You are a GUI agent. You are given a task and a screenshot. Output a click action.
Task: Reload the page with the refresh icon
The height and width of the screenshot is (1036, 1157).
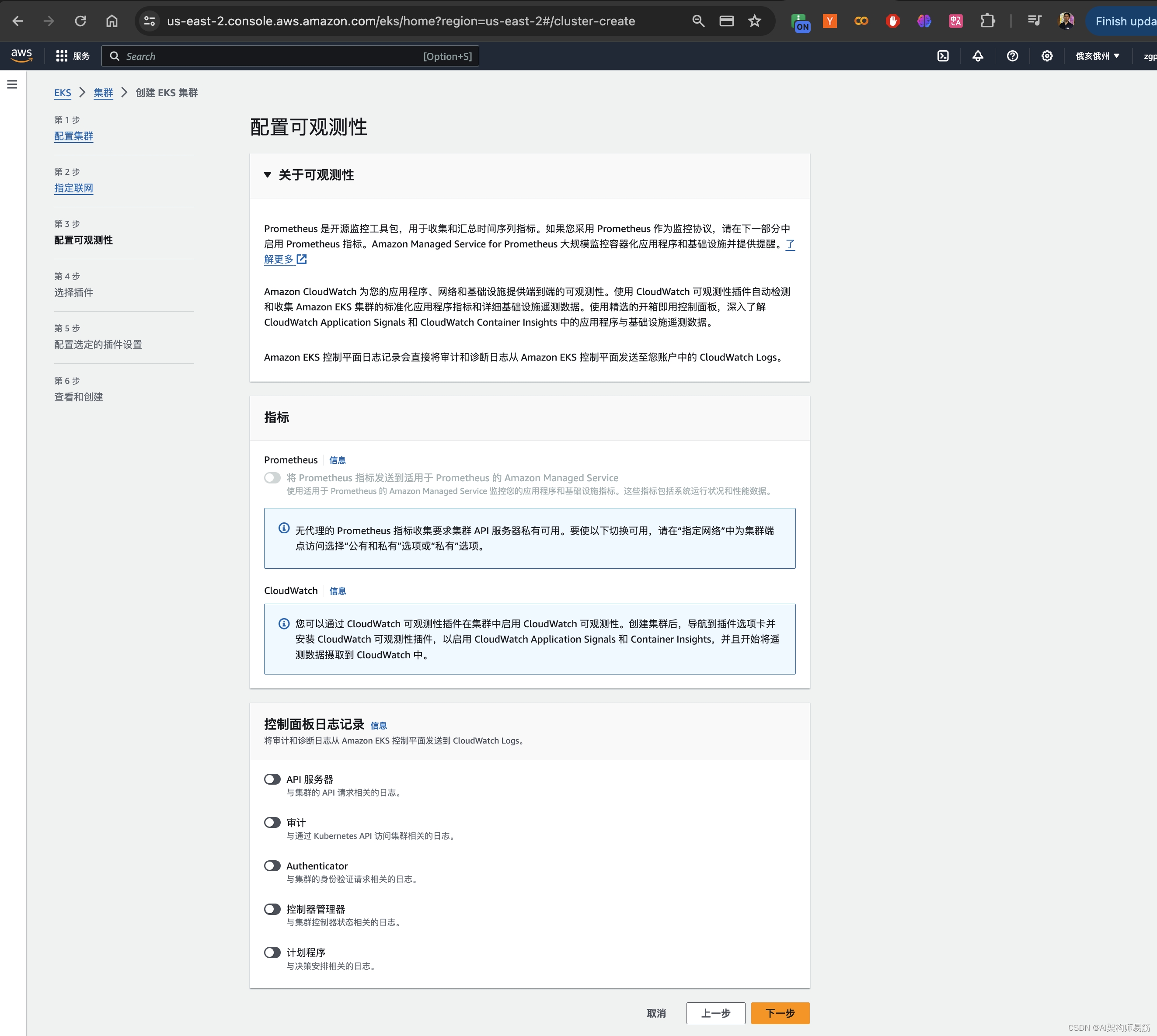(x=80, y=21)
